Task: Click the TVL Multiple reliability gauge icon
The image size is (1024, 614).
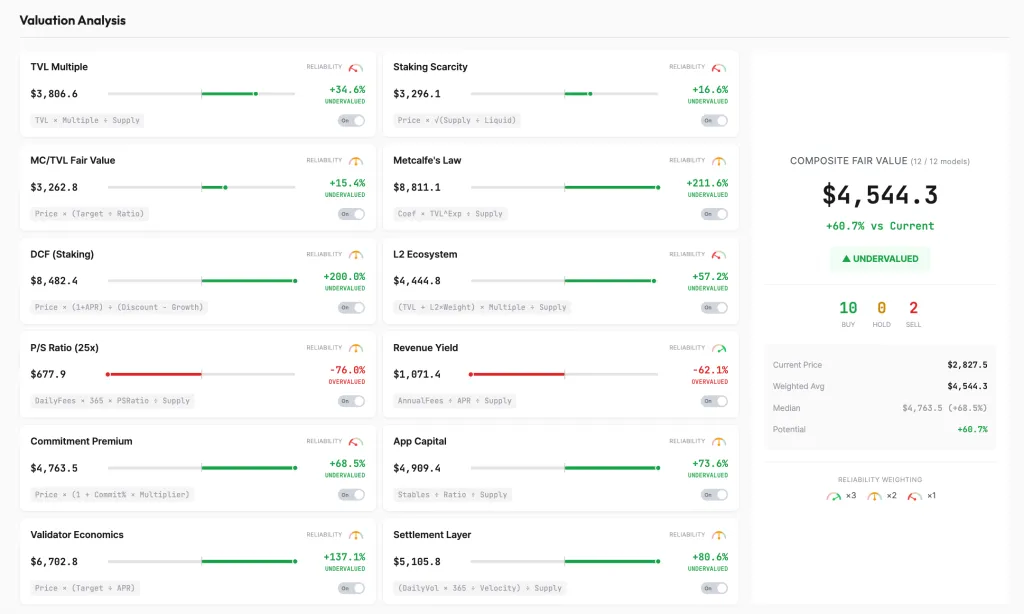Action: (x=356, y=68)
